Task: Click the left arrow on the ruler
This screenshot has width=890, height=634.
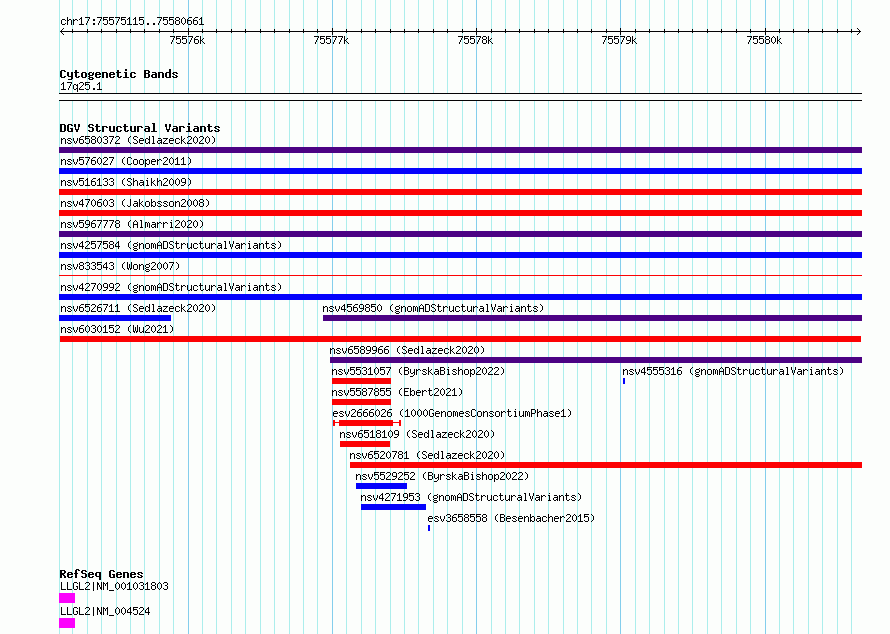Action: point(62,32)
